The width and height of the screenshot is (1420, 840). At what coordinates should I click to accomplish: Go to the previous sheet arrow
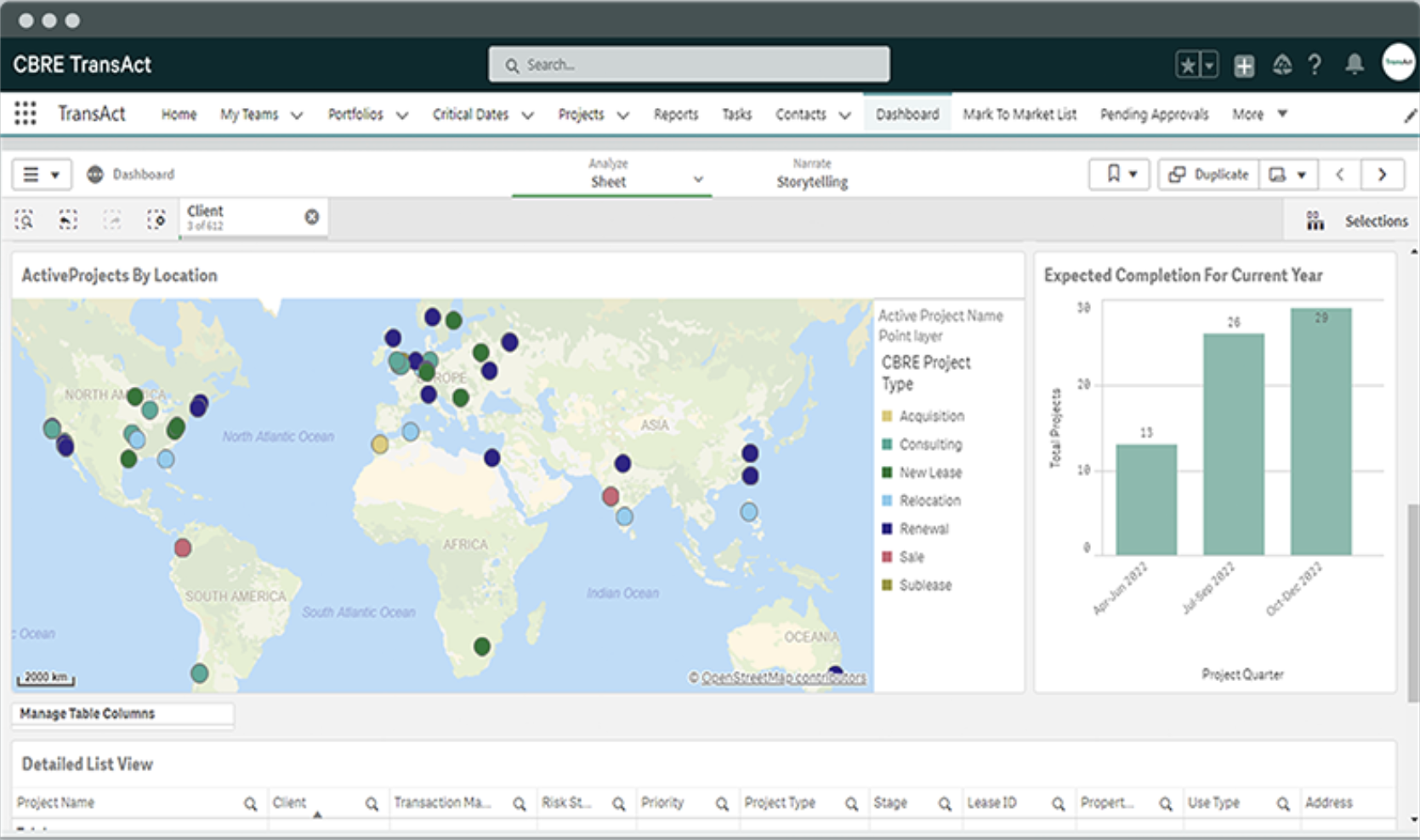[x=1339, y=174]
